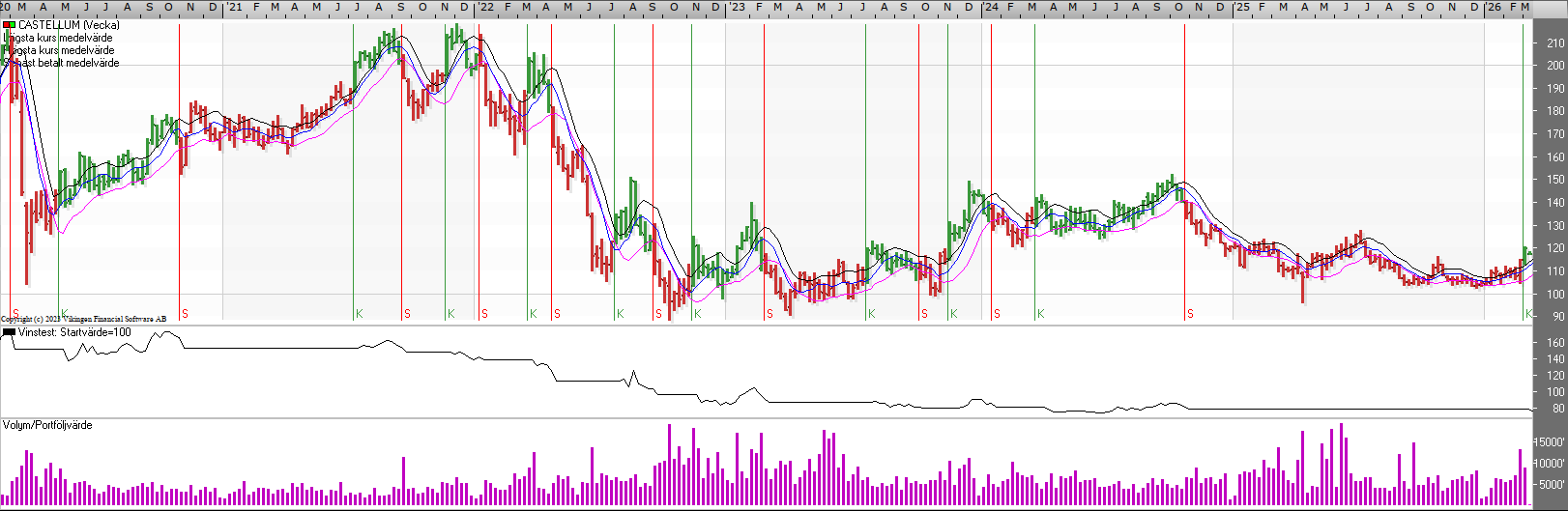Go to the '25 year label on timeline
Viewport: 1568px width, 511px height.
pos(1242,7)
